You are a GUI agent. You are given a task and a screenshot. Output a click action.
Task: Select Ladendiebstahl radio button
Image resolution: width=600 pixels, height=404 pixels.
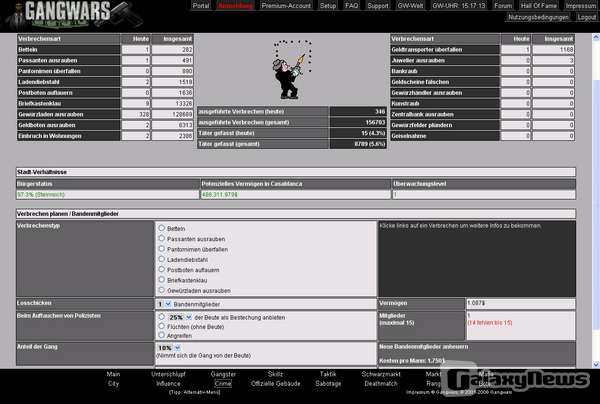click(x=162, y=259)
